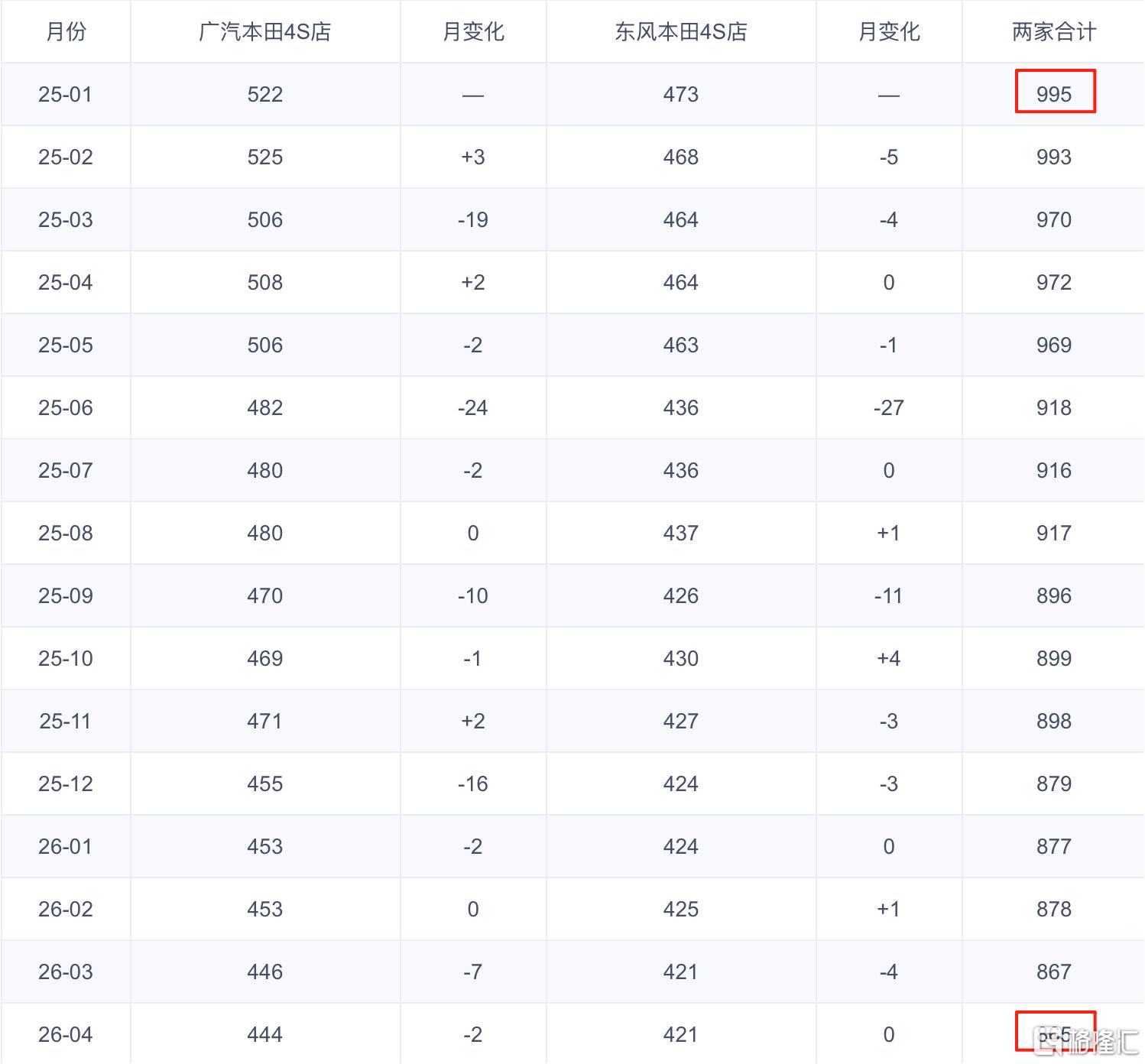Screen dimensions: 1145x1064
Task: Click the total 970 in row 25-03
Action: 1054,219
